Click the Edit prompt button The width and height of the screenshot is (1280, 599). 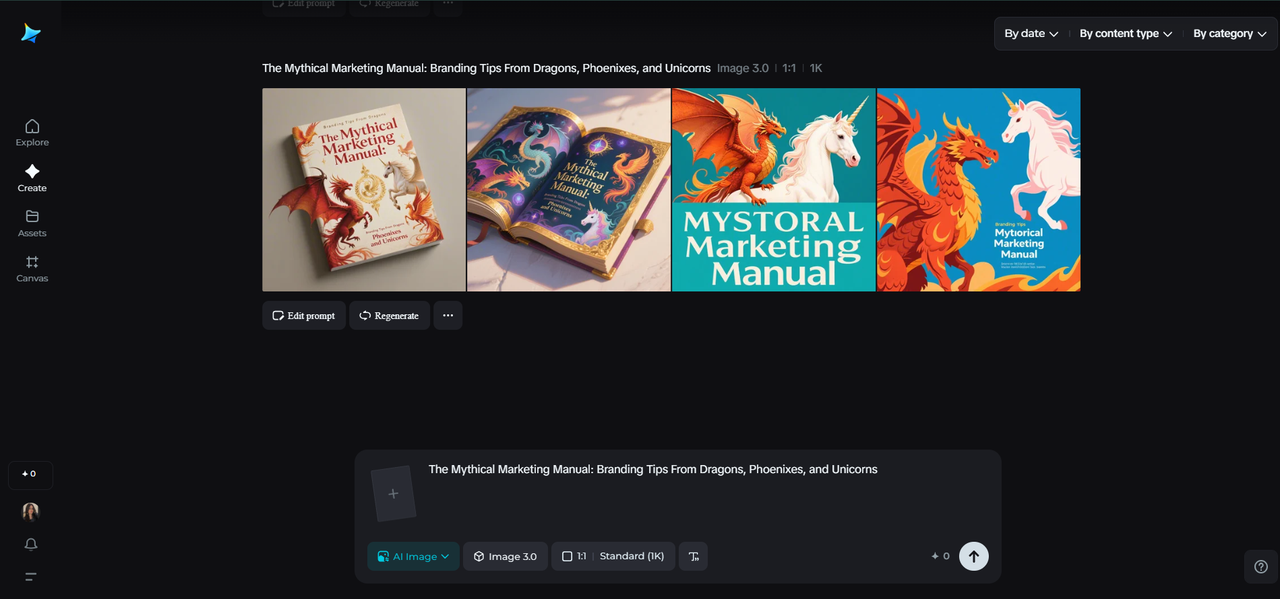point(303,315)
